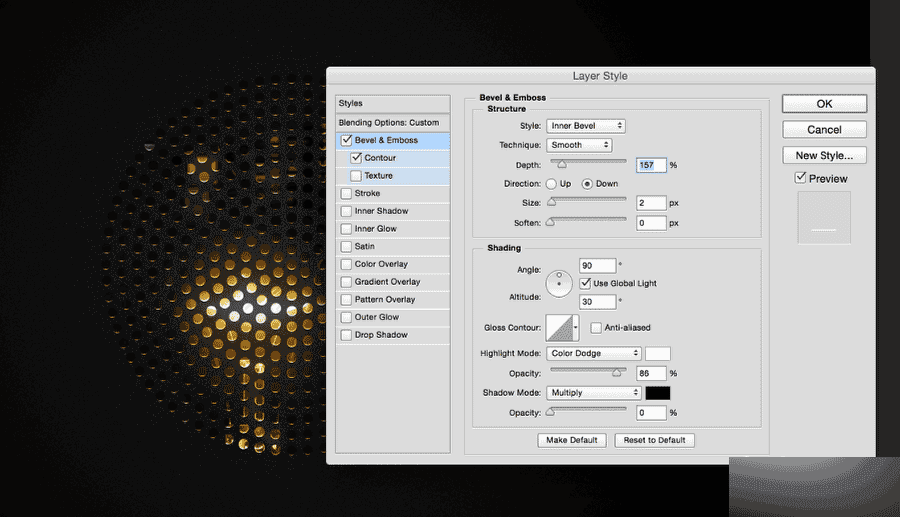Enable the Anti-aliased checkbox
This screenshot has height=517, width=900.
[x=597, y=328]
